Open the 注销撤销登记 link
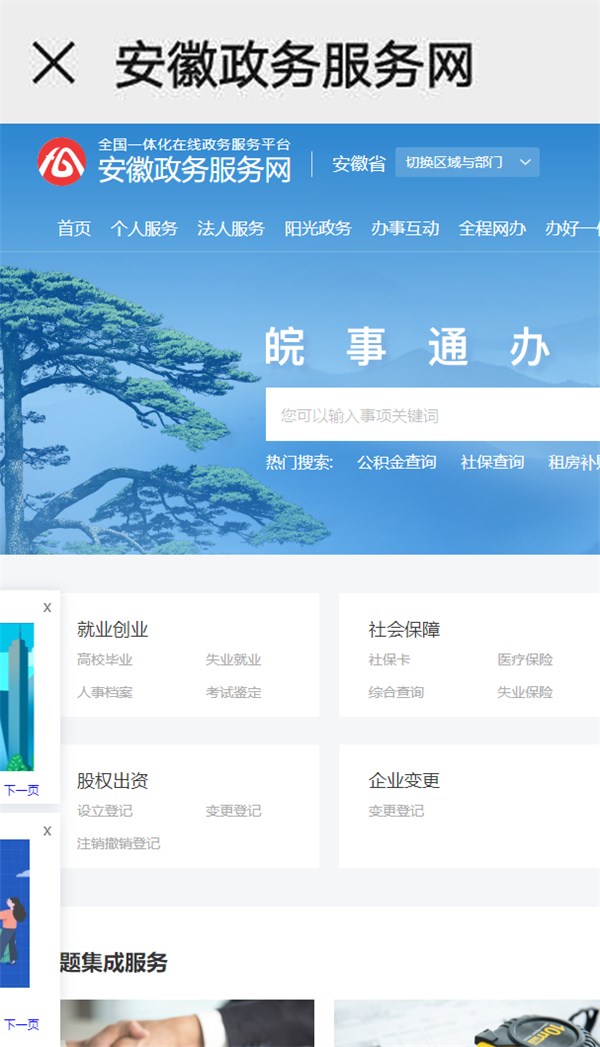Image resolution: width=600 pixels, height=1047 pixels. pyautogui.click(x=119, y=843)
